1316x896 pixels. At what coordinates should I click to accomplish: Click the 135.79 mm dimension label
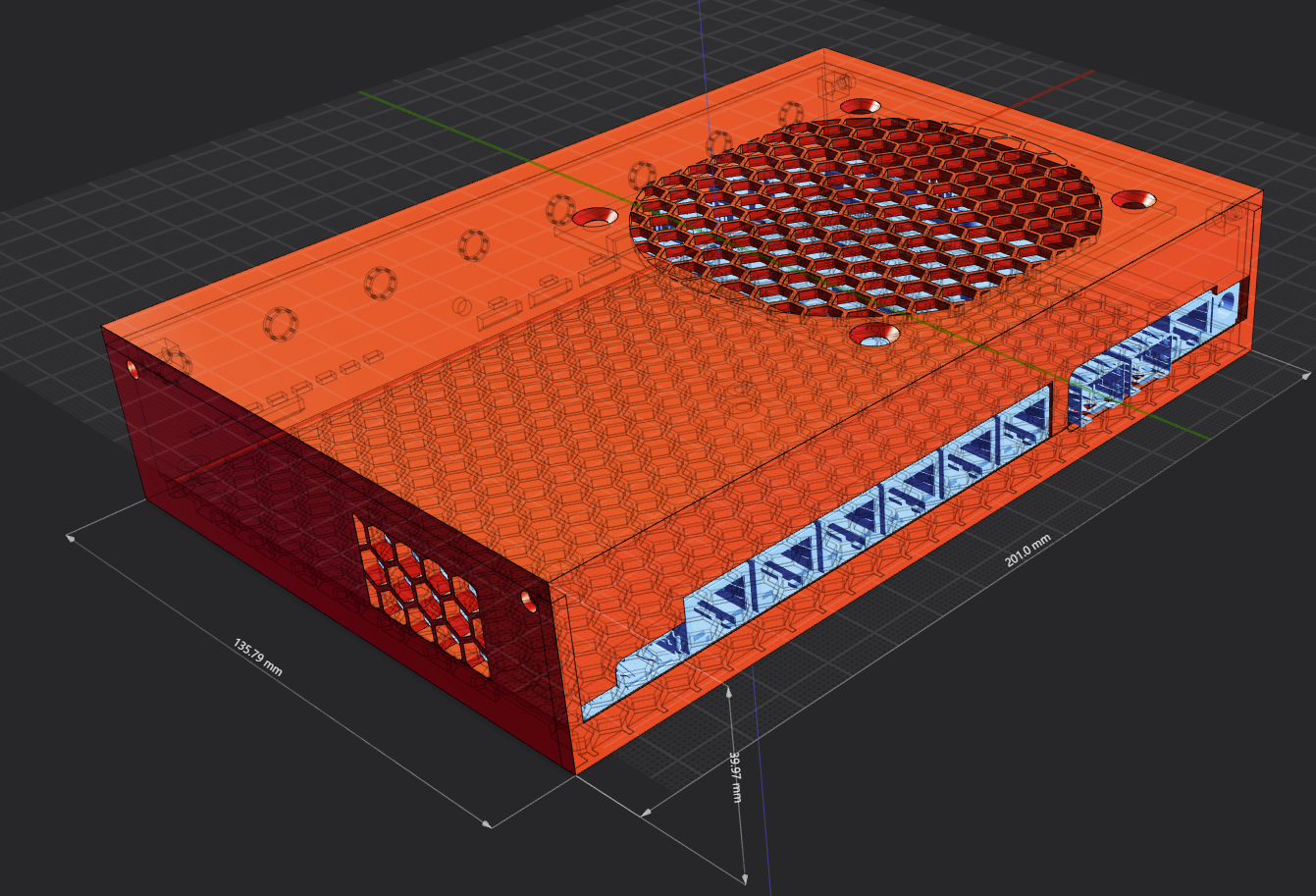[257, 658]
